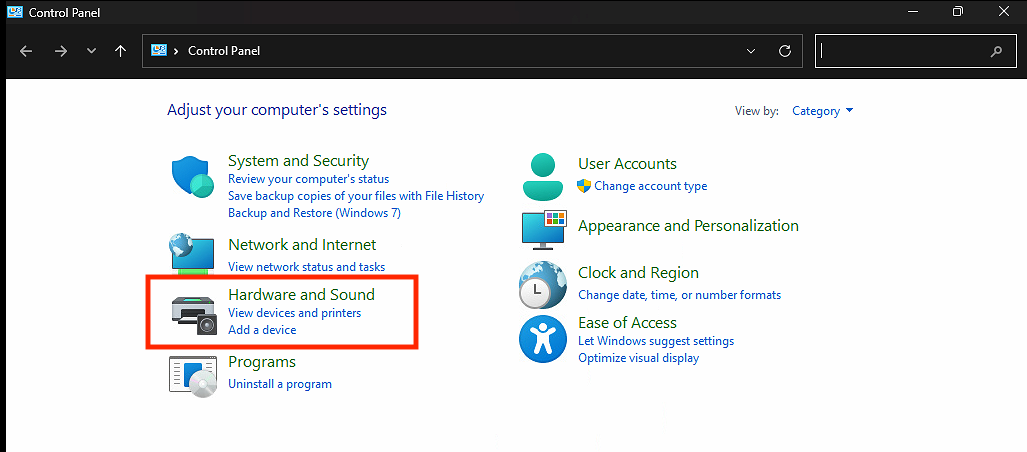Refresh the Control Panel view

785,51
